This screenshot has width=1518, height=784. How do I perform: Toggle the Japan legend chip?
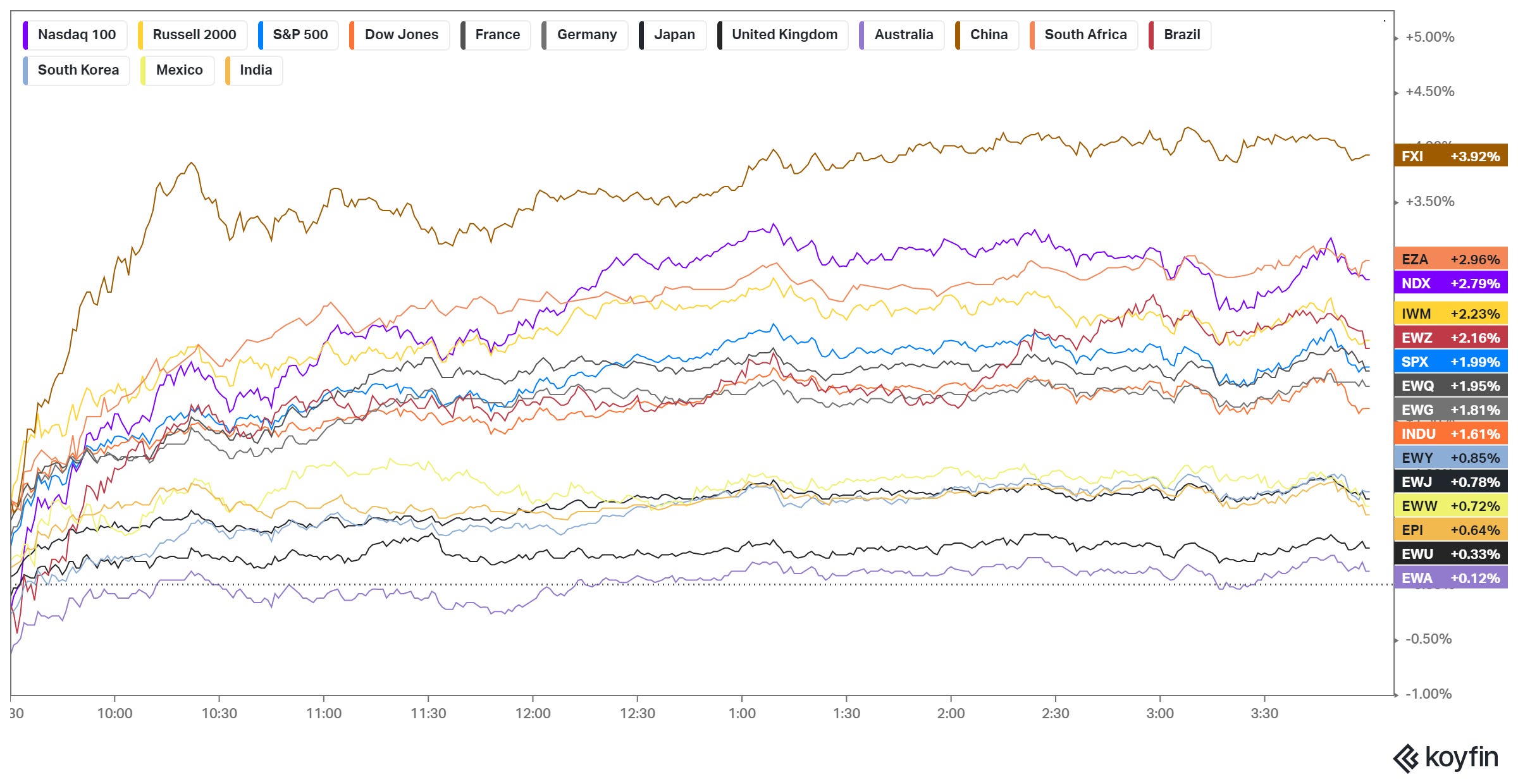tap(672, 35)
